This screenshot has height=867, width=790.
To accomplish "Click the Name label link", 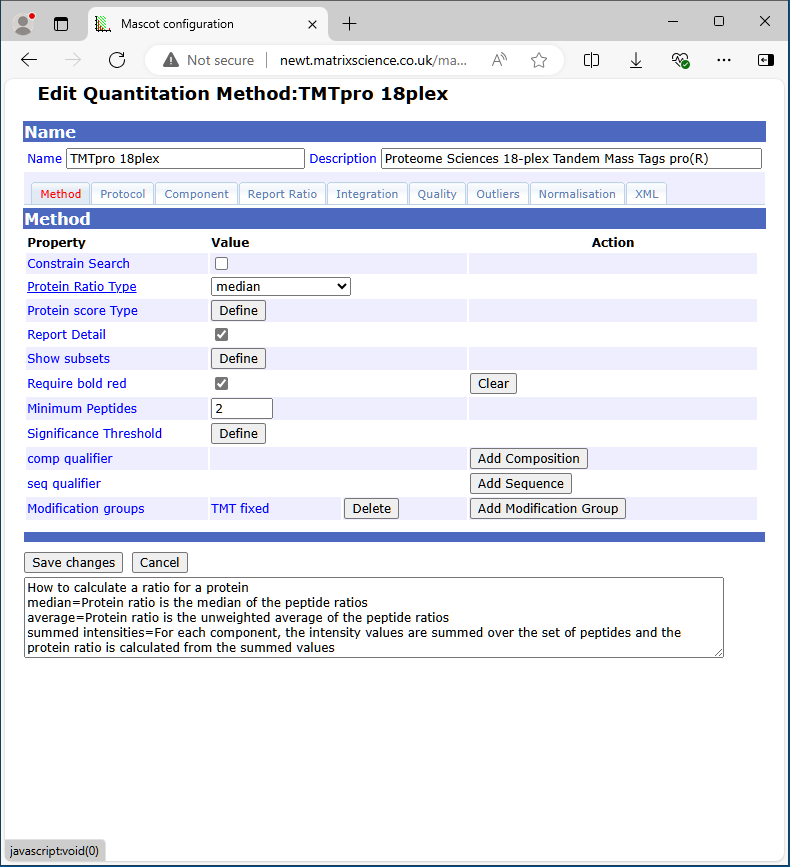I will coord(44,159).
